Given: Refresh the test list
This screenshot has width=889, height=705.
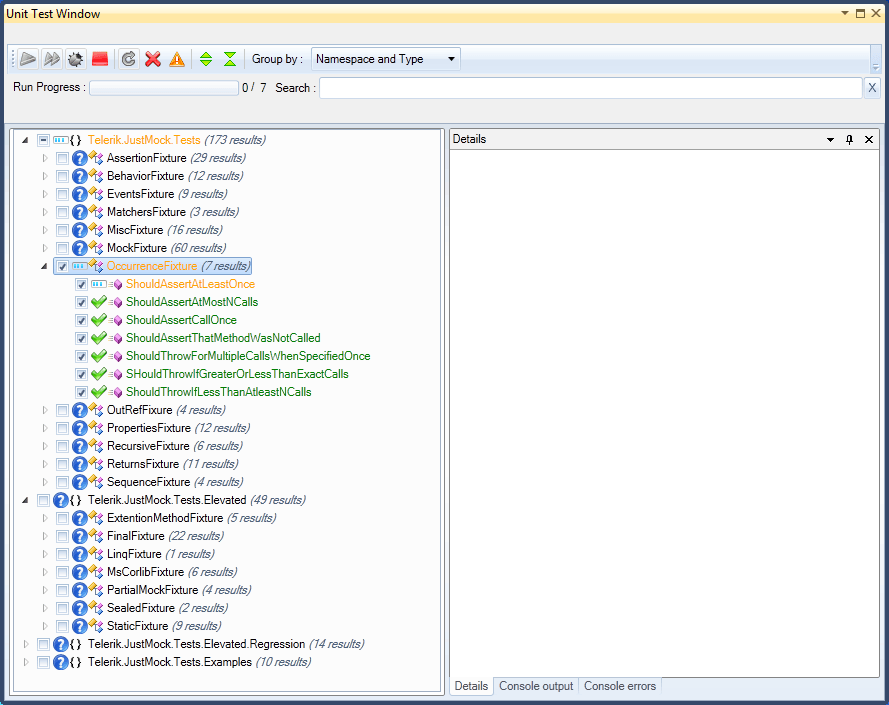Looking at the screenshot, I should [129, 59].
